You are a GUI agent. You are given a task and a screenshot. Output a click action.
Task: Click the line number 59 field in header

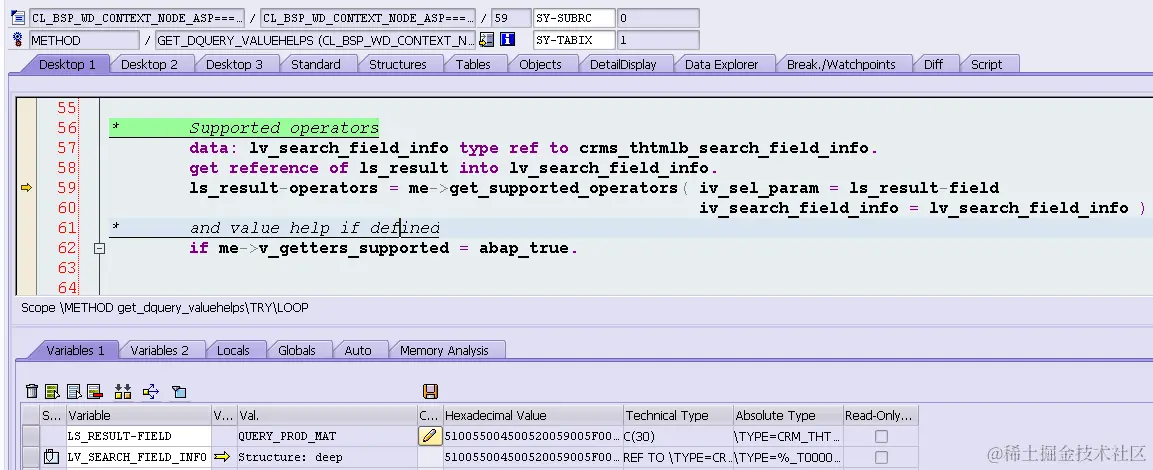click(x=511, y=18)
